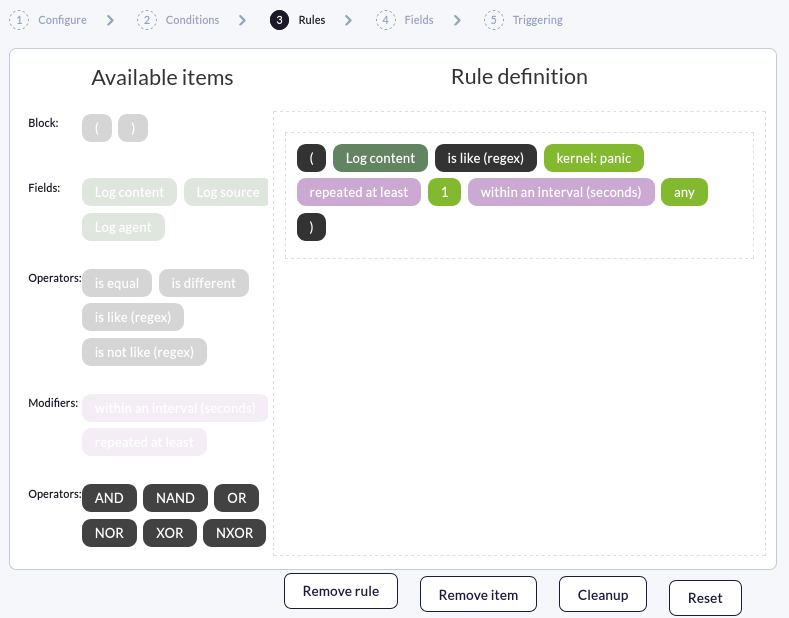Open the Triggering step
This screenshot has height=618, width=789.
(523, 20)
